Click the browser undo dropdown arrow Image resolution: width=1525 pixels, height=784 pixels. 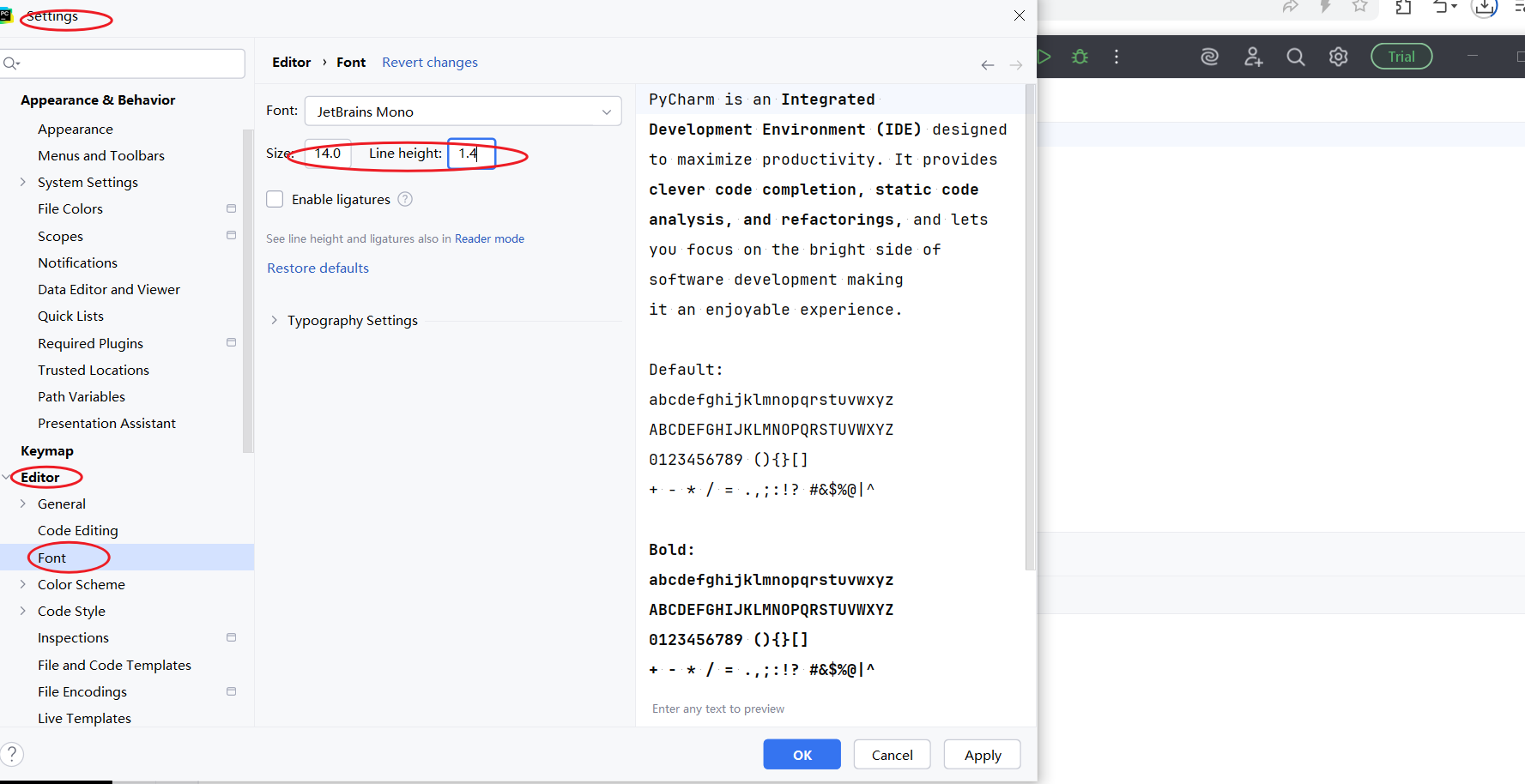click(1454, 7)
